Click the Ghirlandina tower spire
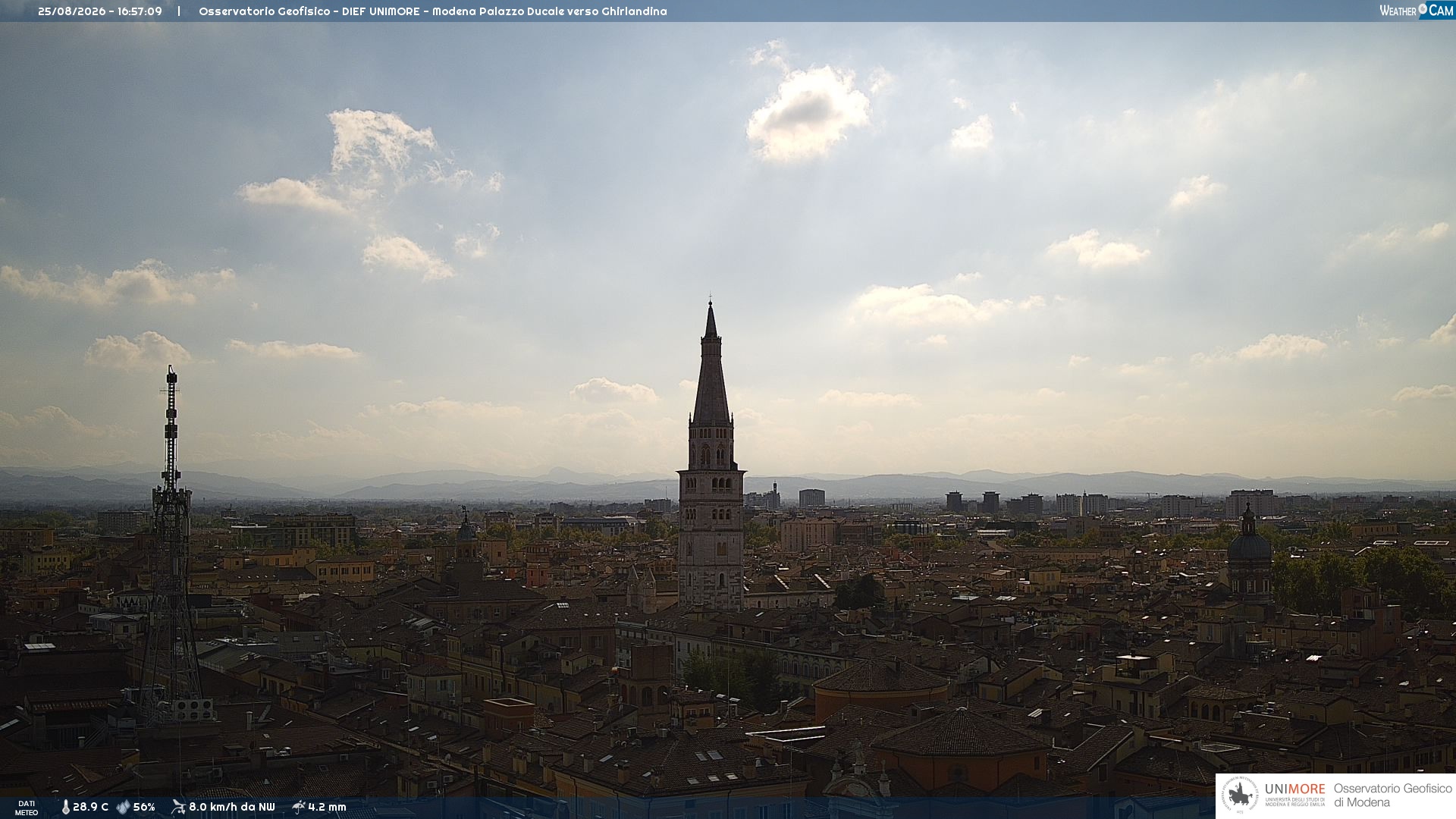Image resolution: width=1456 pixels, height=819 pixels. coord(711,364)
